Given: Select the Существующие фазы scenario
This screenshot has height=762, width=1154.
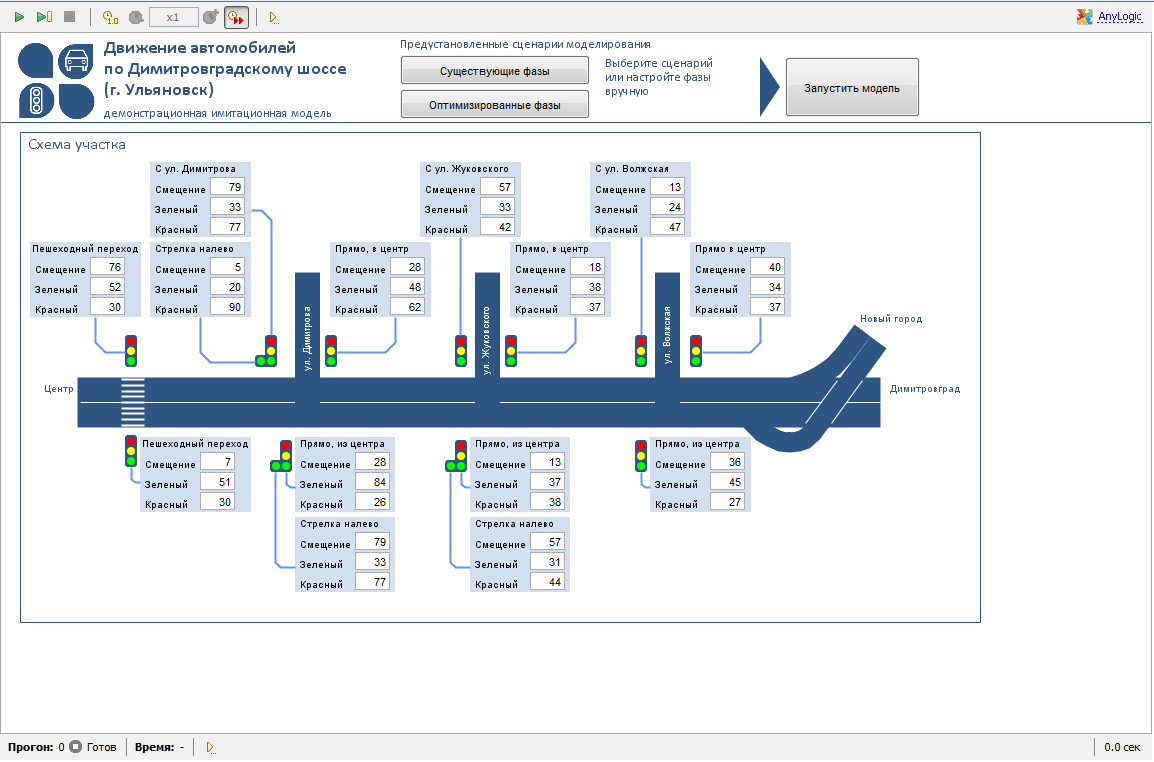Looking at the screenshot, I should click(x=495, y=71).
